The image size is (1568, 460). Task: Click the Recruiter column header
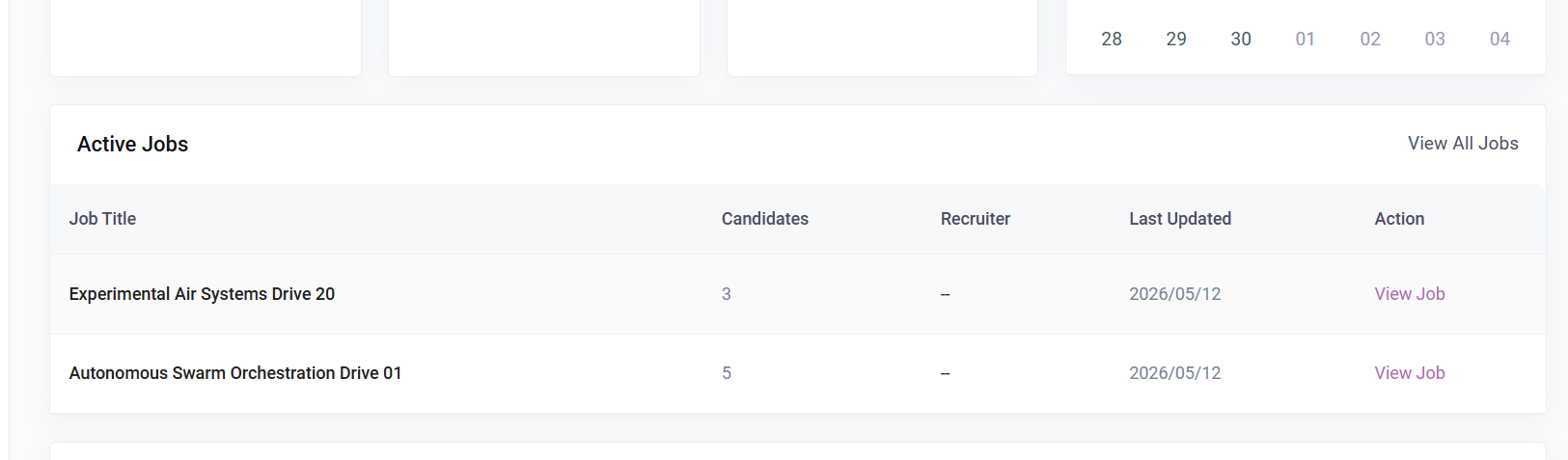976,219
